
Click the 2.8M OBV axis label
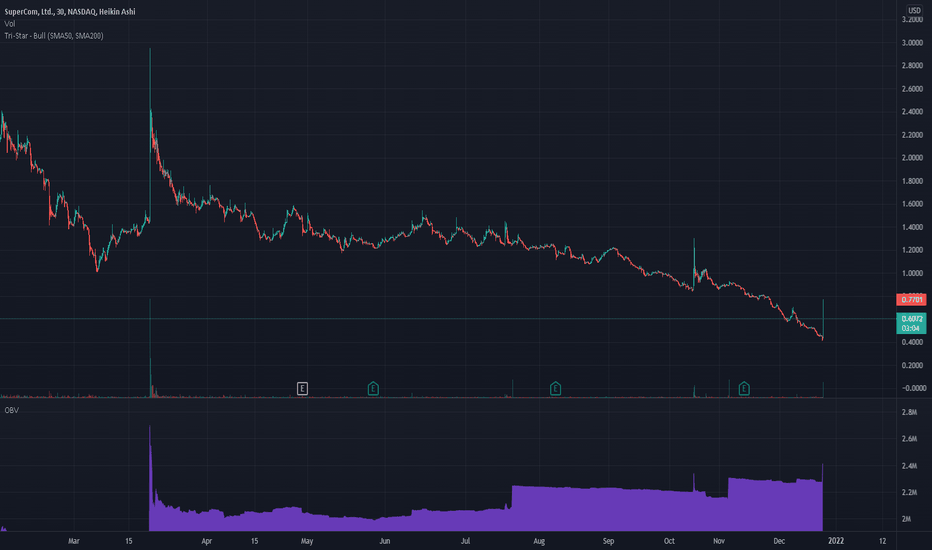pos(909,412)
